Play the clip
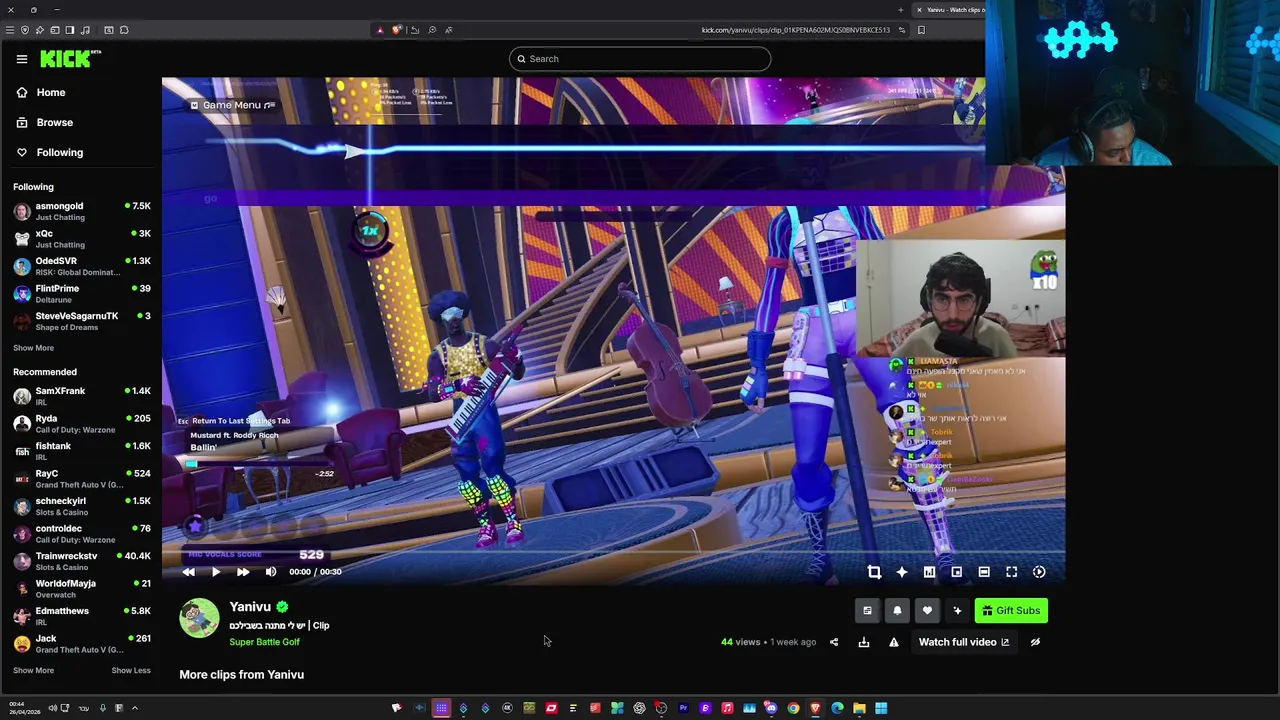The height and width of the screenshot is (720, 1280). [x=216, y=572]
